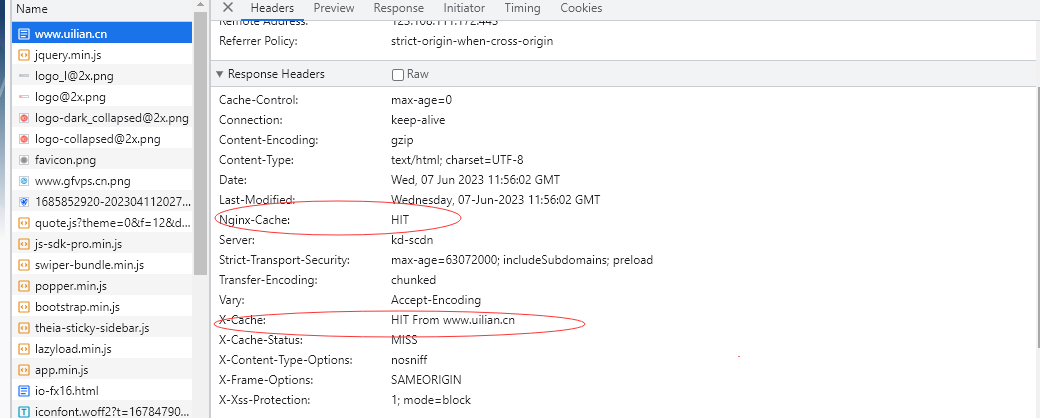Click the image icon beside www.gfvps.cn.png
Image resolution: width=1040 pixels, height=418 pixels.
point(24,181)
